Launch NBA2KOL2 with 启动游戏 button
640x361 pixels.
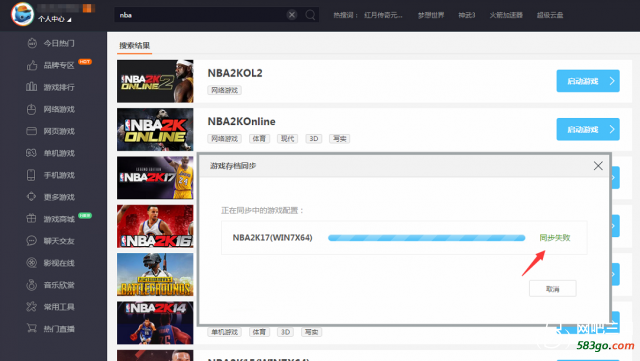(x=588, y=81)
